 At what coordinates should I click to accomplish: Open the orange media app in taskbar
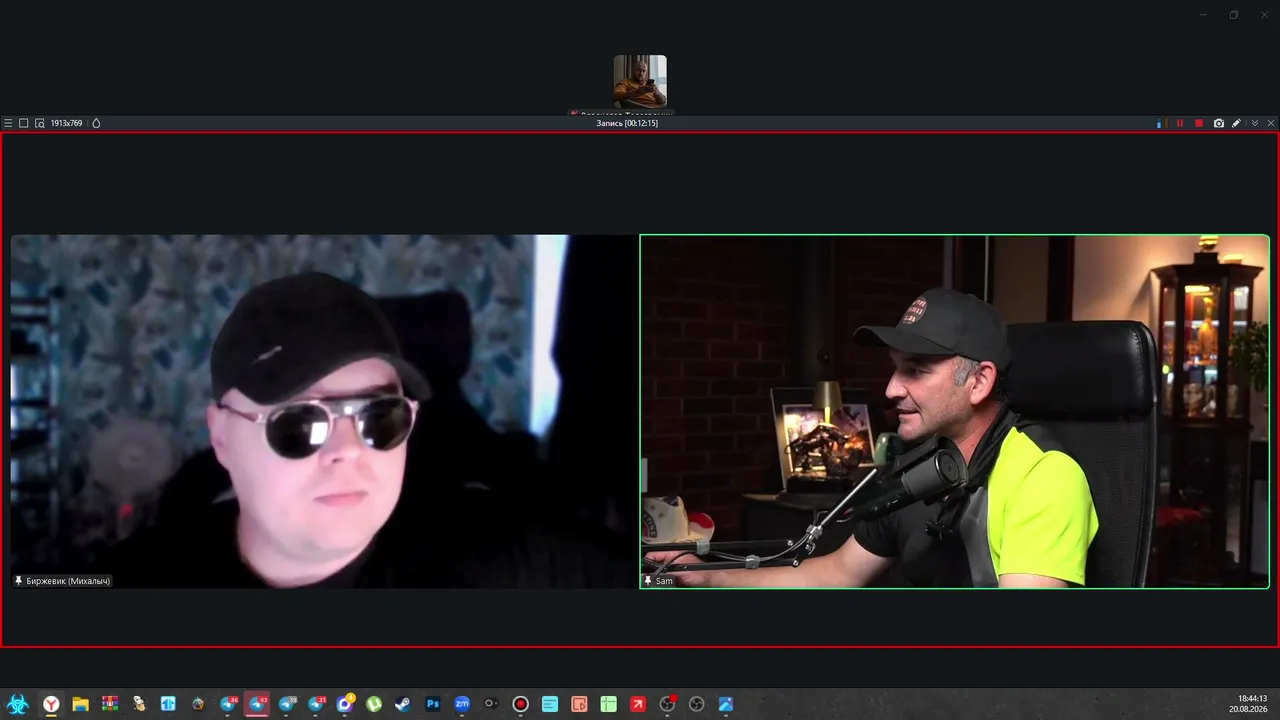point(579,704)
